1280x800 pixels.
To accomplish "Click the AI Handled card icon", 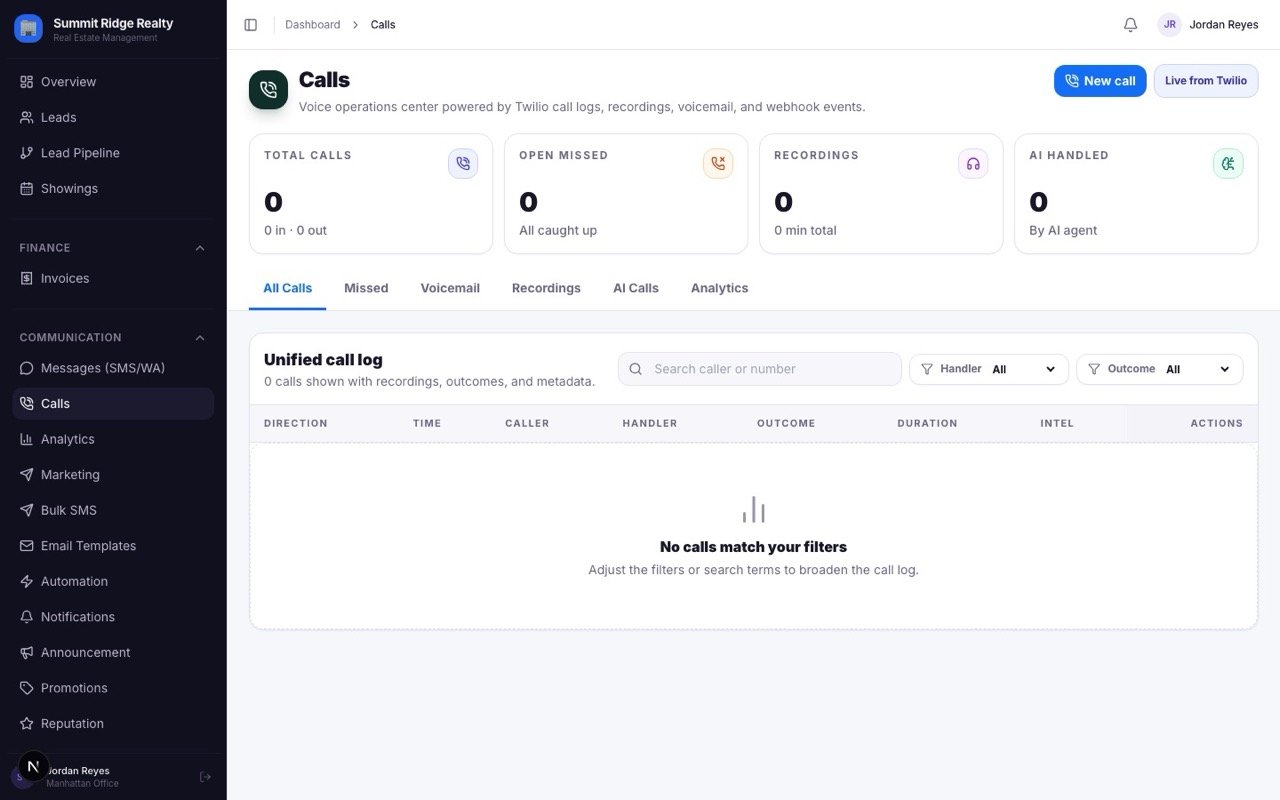I will pyautogui.click(x=1228, y=164).
